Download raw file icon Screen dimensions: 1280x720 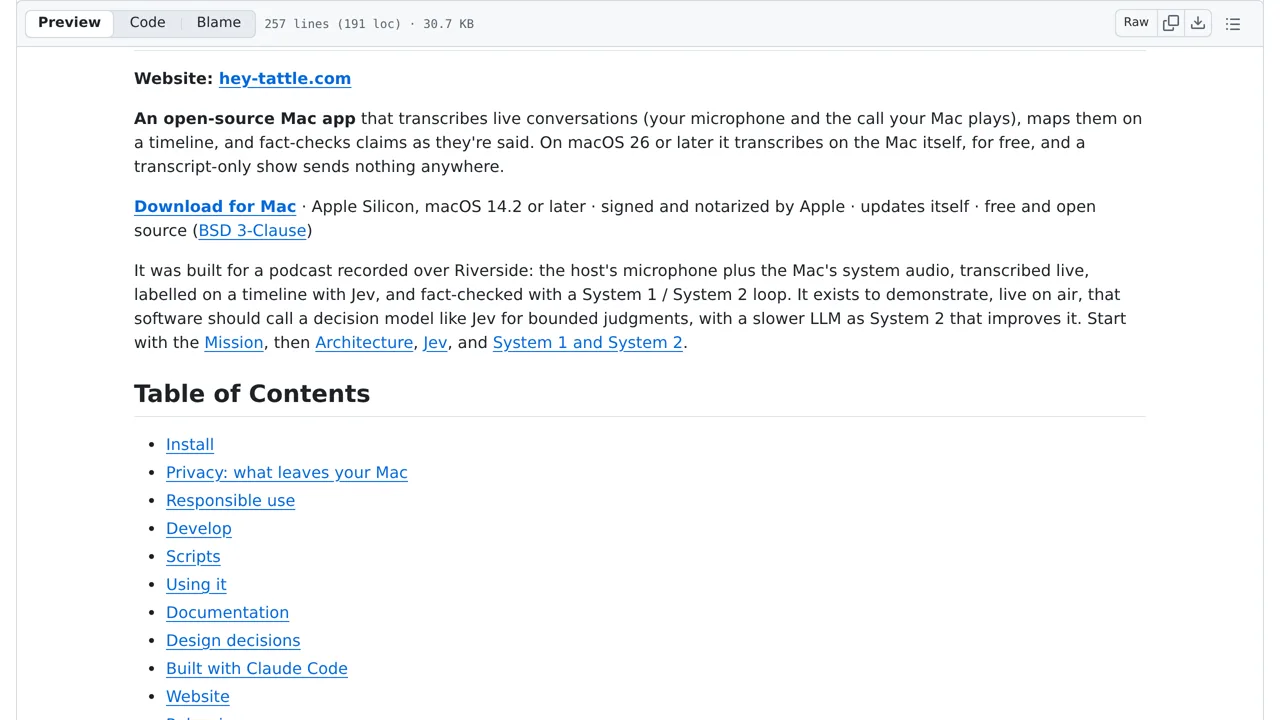click(x=1198, y=23)
